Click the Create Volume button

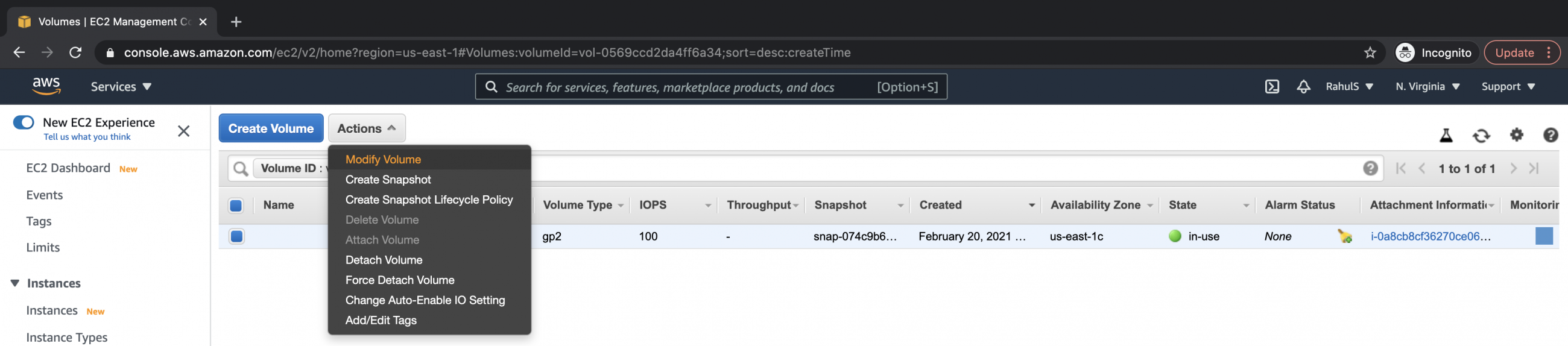tap(271, 128)
